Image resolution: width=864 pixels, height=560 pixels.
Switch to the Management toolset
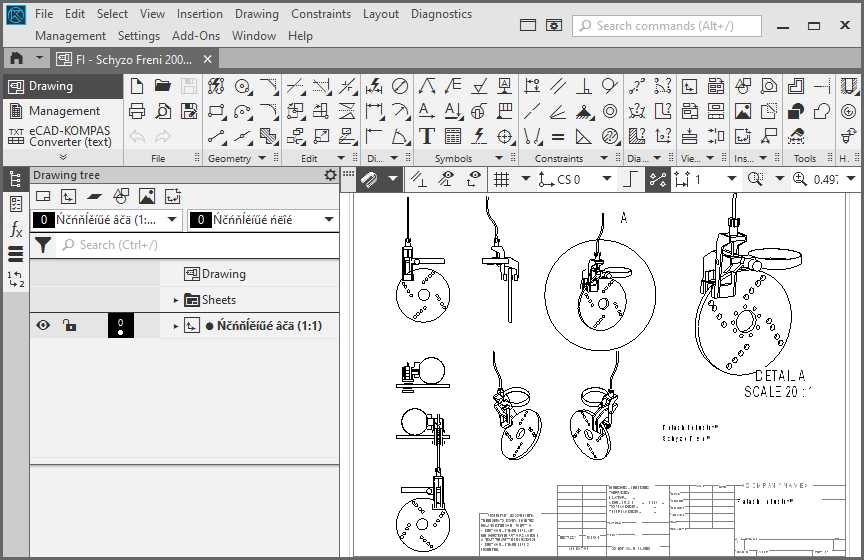pos(64,111)
